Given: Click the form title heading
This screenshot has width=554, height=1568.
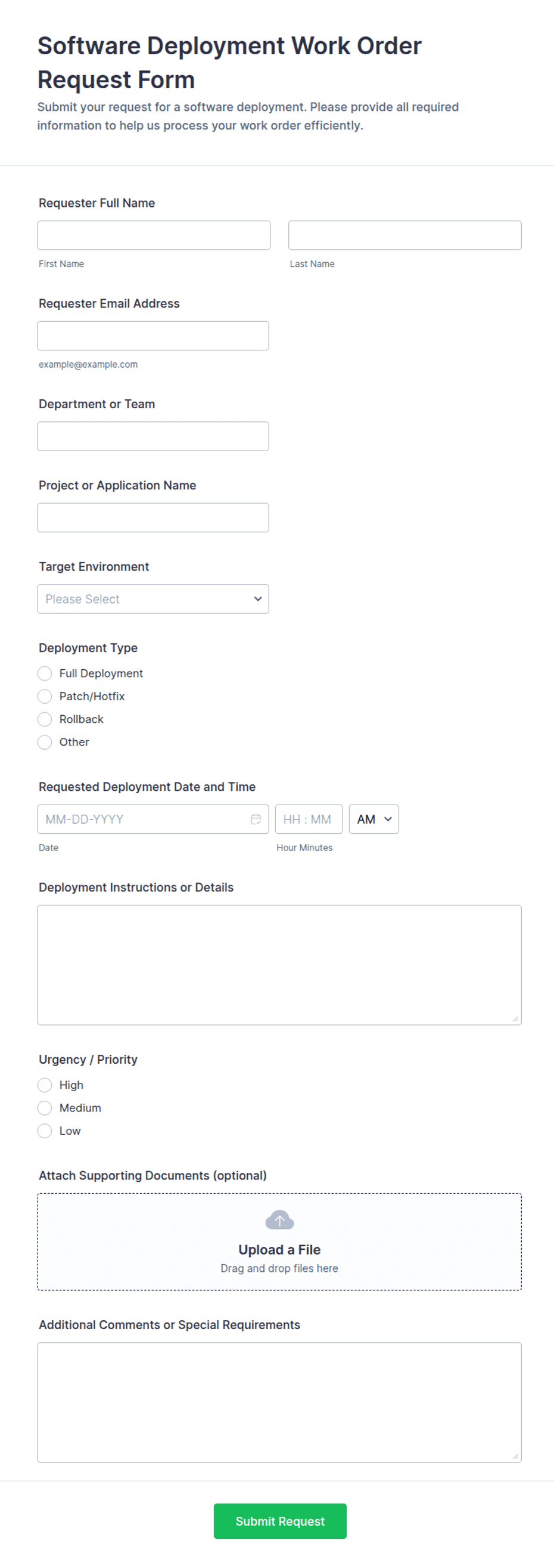Looking at the screenshot, I should tap(229, 63).
